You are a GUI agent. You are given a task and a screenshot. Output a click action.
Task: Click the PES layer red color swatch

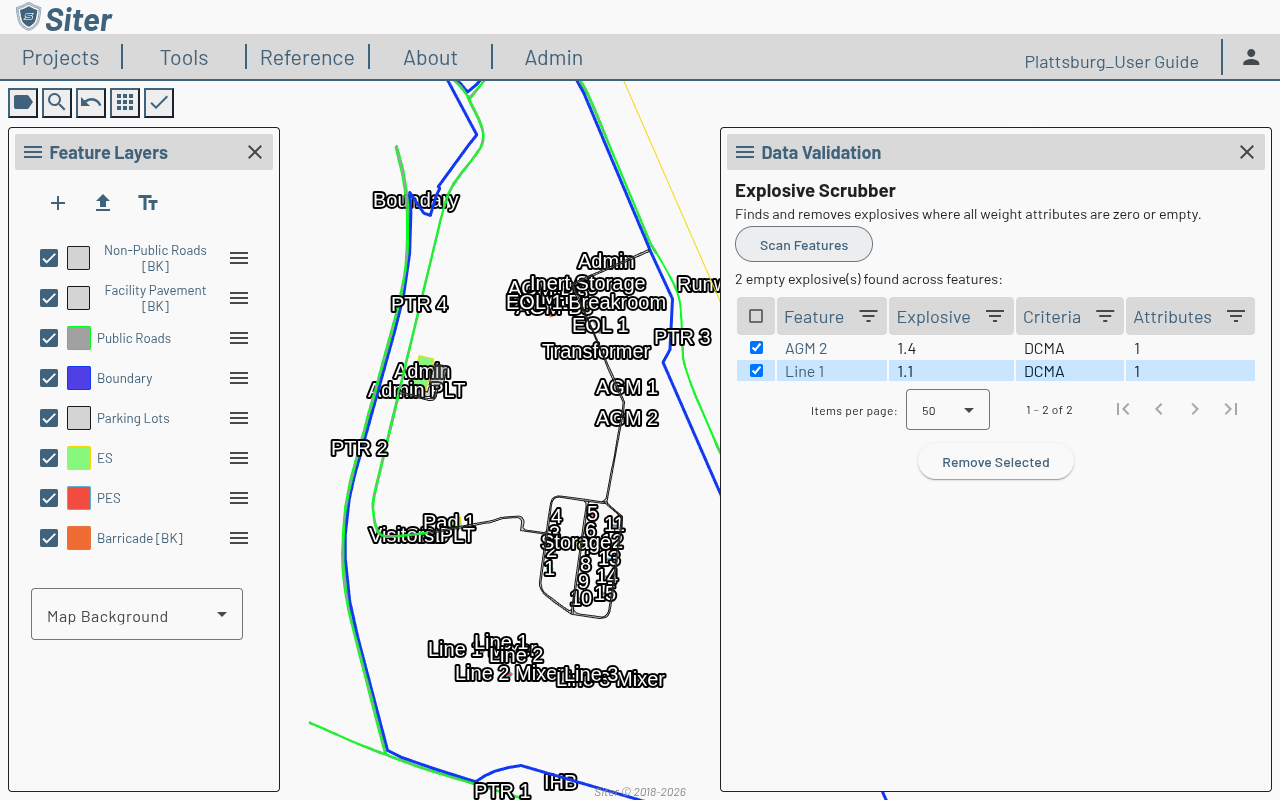click(x=79, y=498)
